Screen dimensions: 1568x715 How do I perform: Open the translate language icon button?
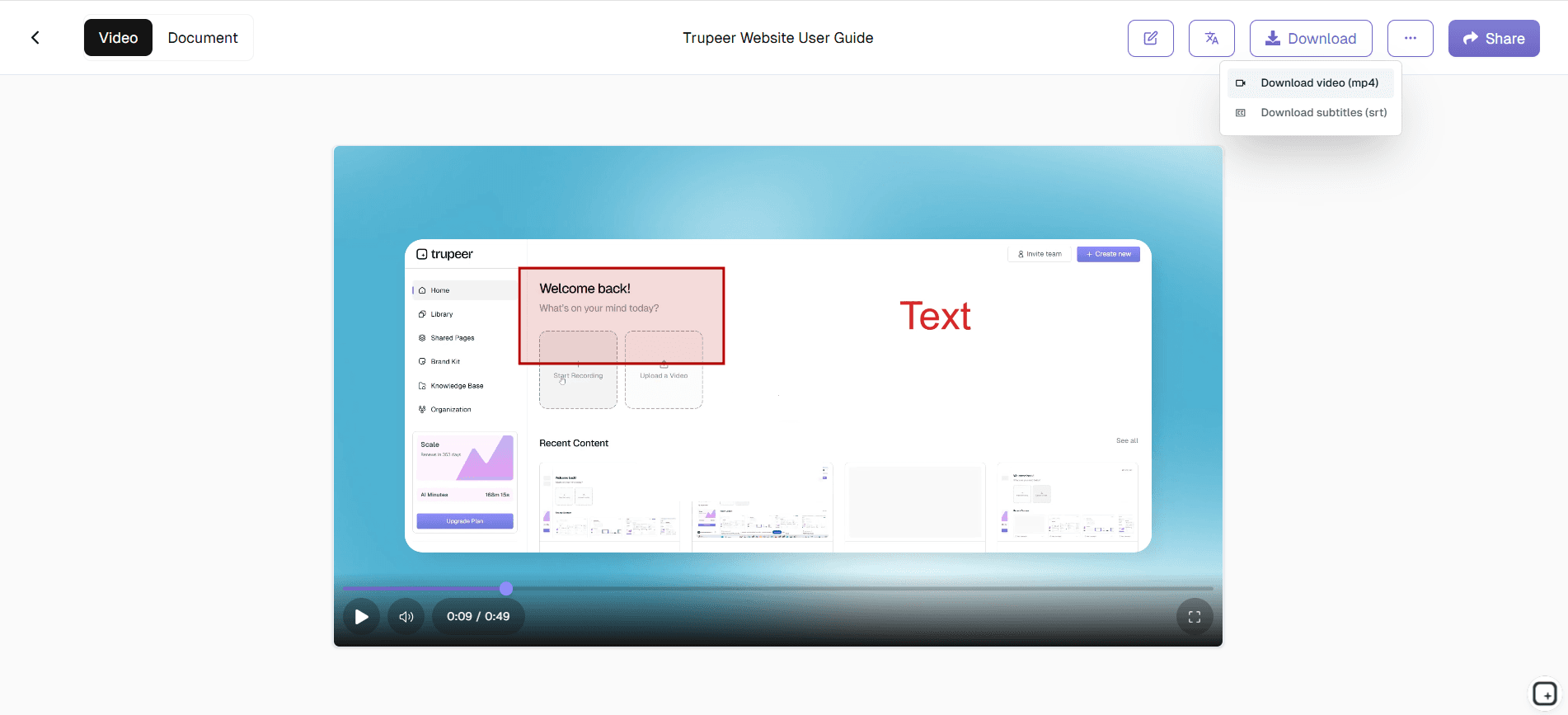1211,38
